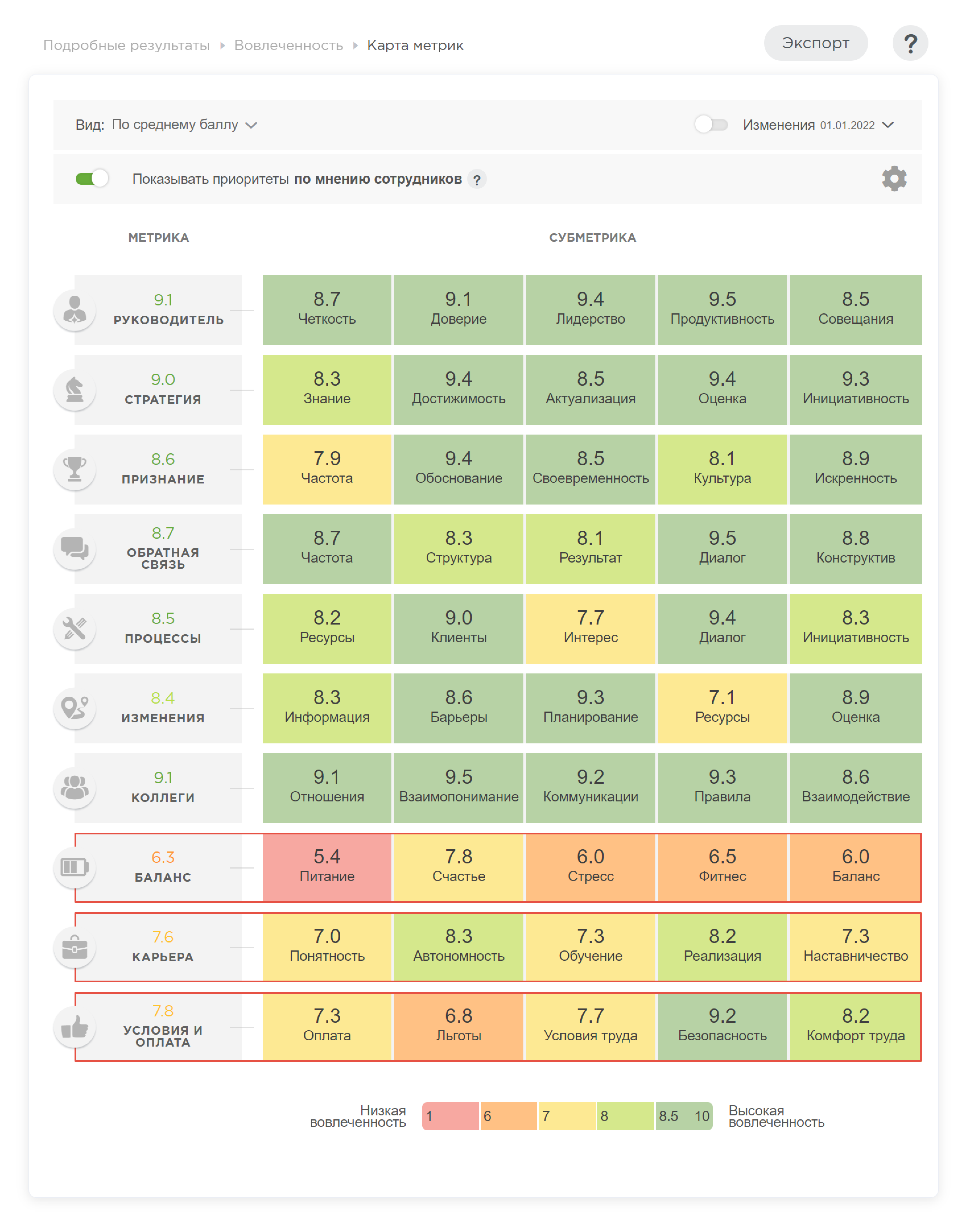This screenshot has height=1232, width=970.
Task: Select the chess knight icon for Стратегия
Action: coord(76,390)
